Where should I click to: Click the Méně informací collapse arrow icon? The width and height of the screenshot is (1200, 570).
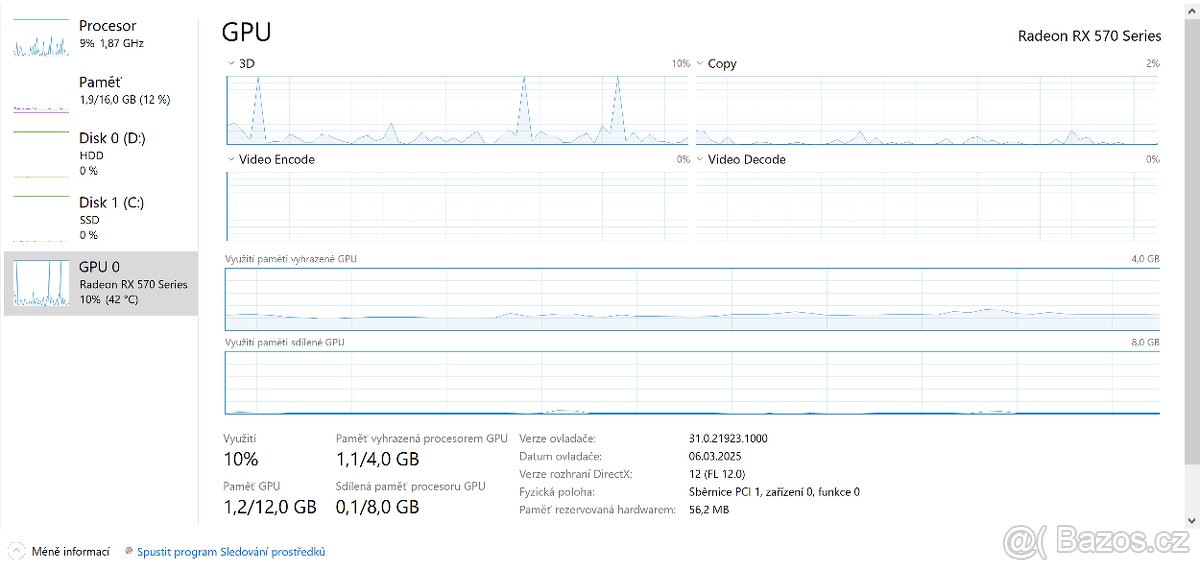click(16, 551)
